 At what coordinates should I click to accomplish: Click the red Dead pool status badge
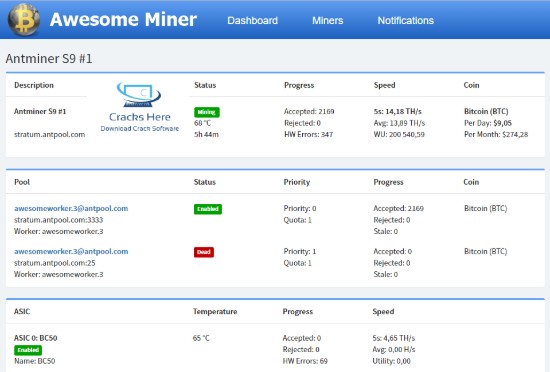[x=204, y=252]
